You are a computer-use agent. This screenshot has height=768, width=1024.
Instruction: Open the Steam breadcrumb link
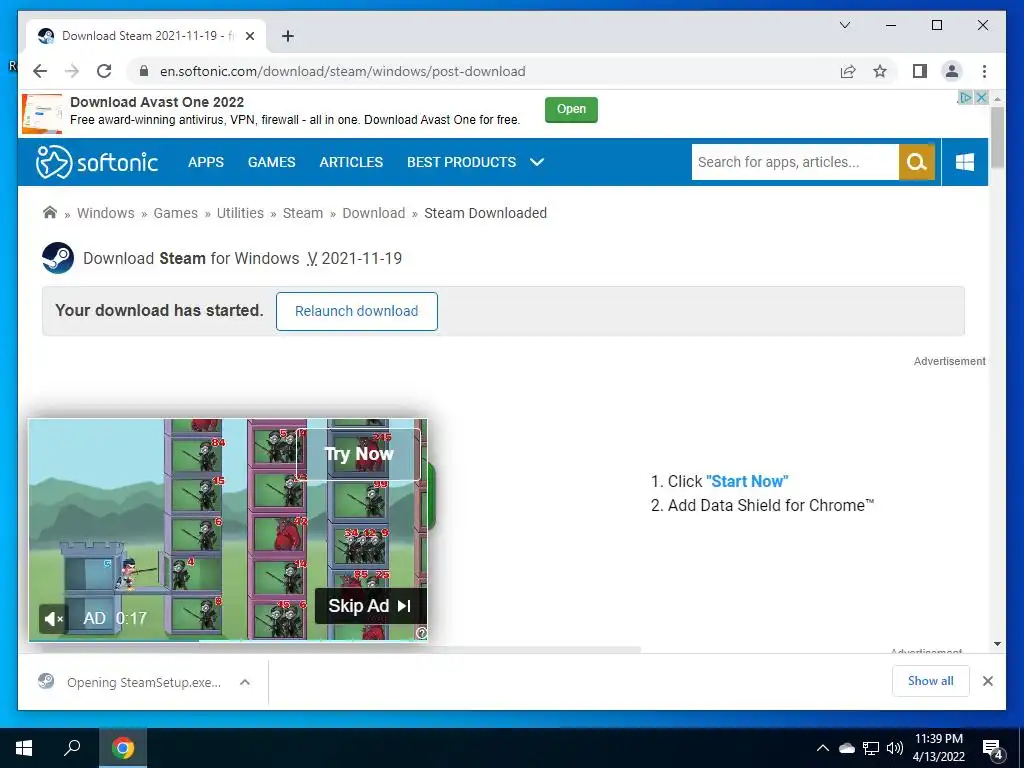(303, 213)
